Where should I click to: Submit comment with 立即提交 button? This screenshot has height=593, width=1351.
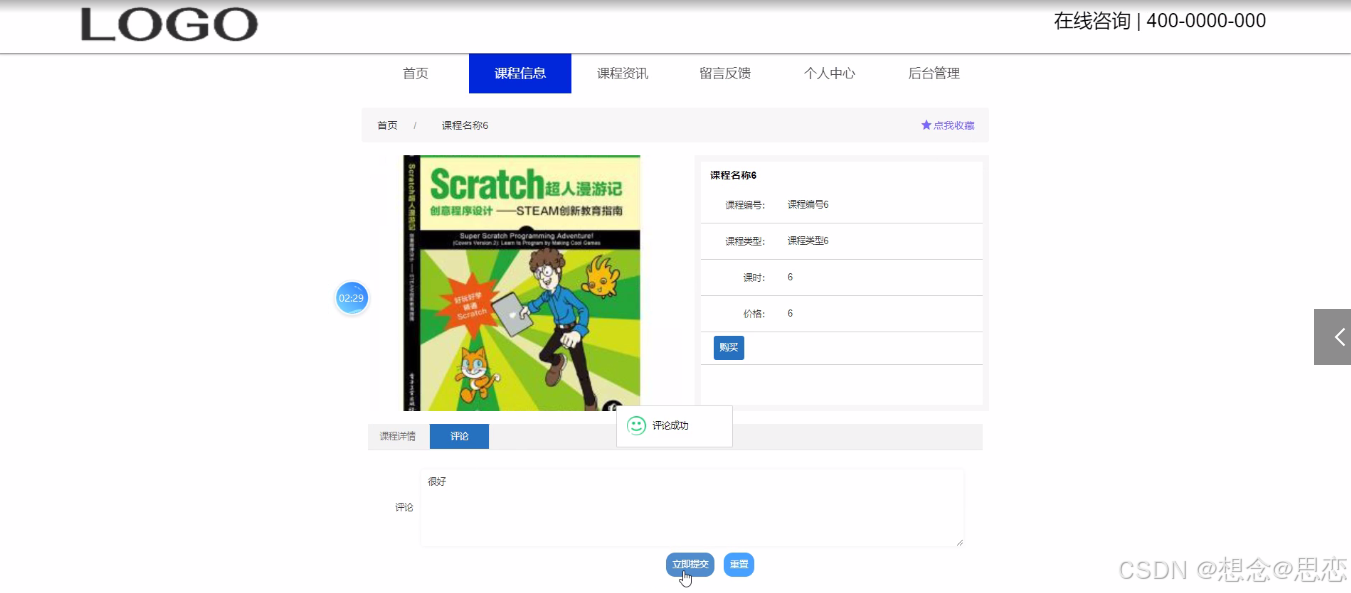click(x=690, y=565)
